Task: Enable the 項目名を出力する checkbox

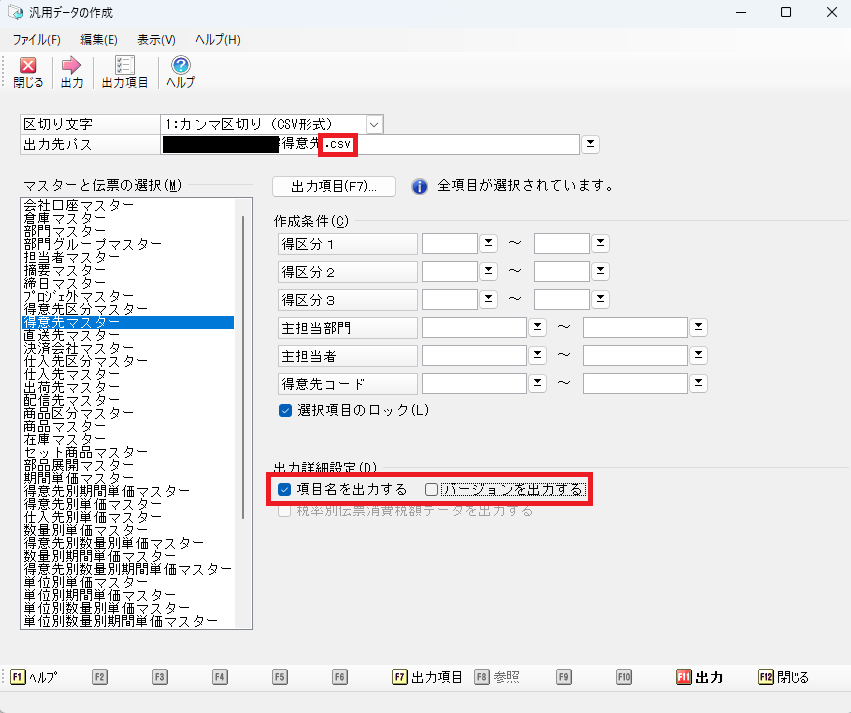Action: 285,490
